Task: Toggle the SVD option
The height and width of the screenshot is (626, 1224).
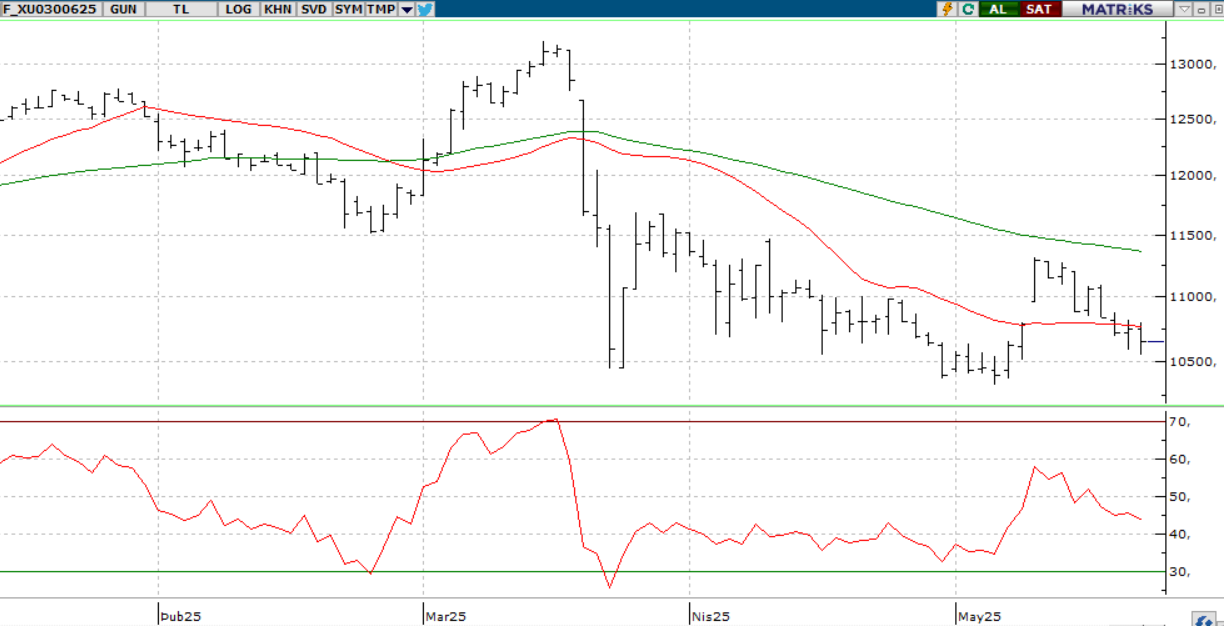Action: tap(314, 9)
